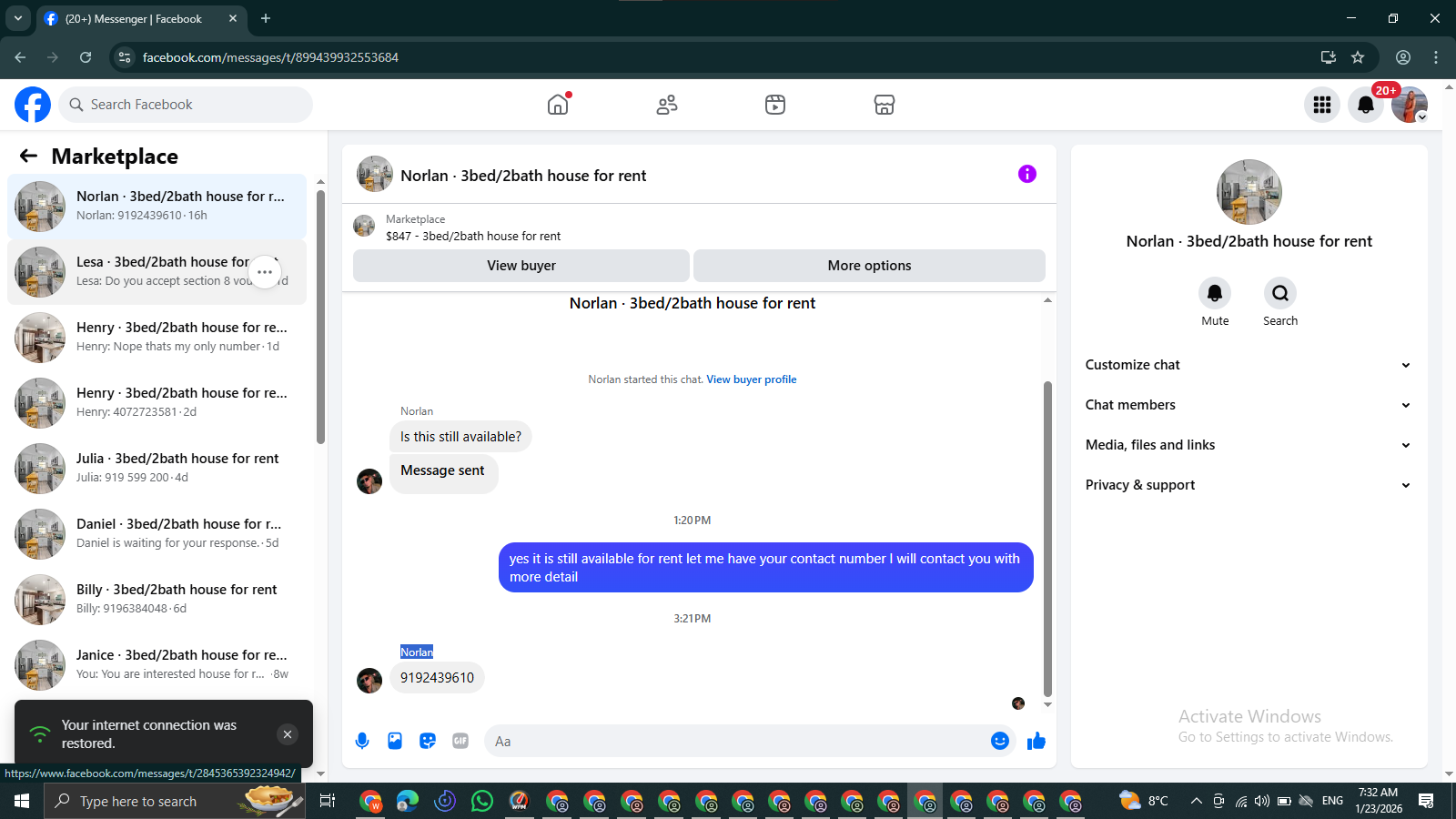
Task: Open the Facebook logo home link
Action: click(33, 105)
